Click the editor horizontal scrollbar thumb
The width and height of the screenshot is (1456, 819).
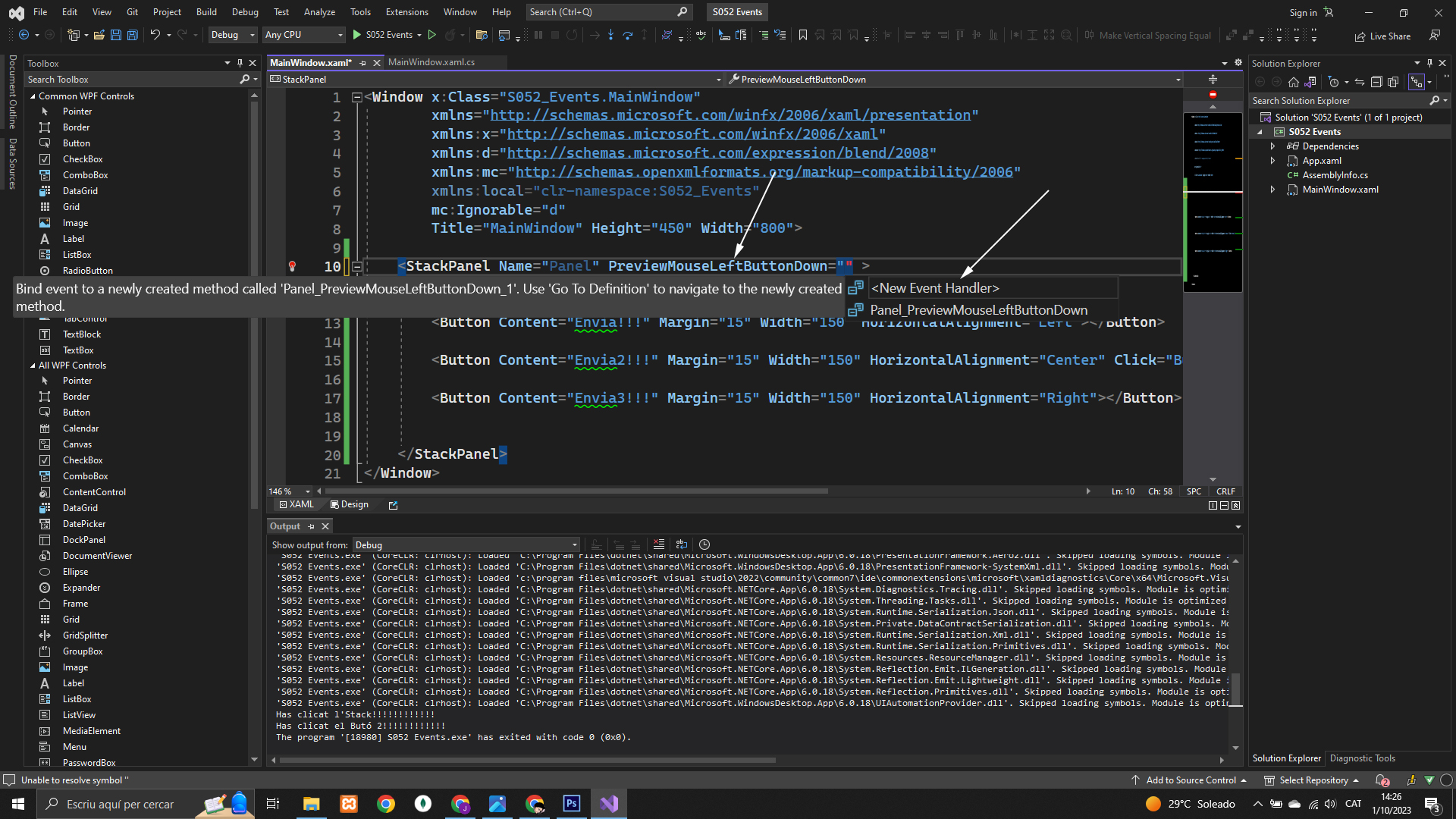[x=576, y=491]
